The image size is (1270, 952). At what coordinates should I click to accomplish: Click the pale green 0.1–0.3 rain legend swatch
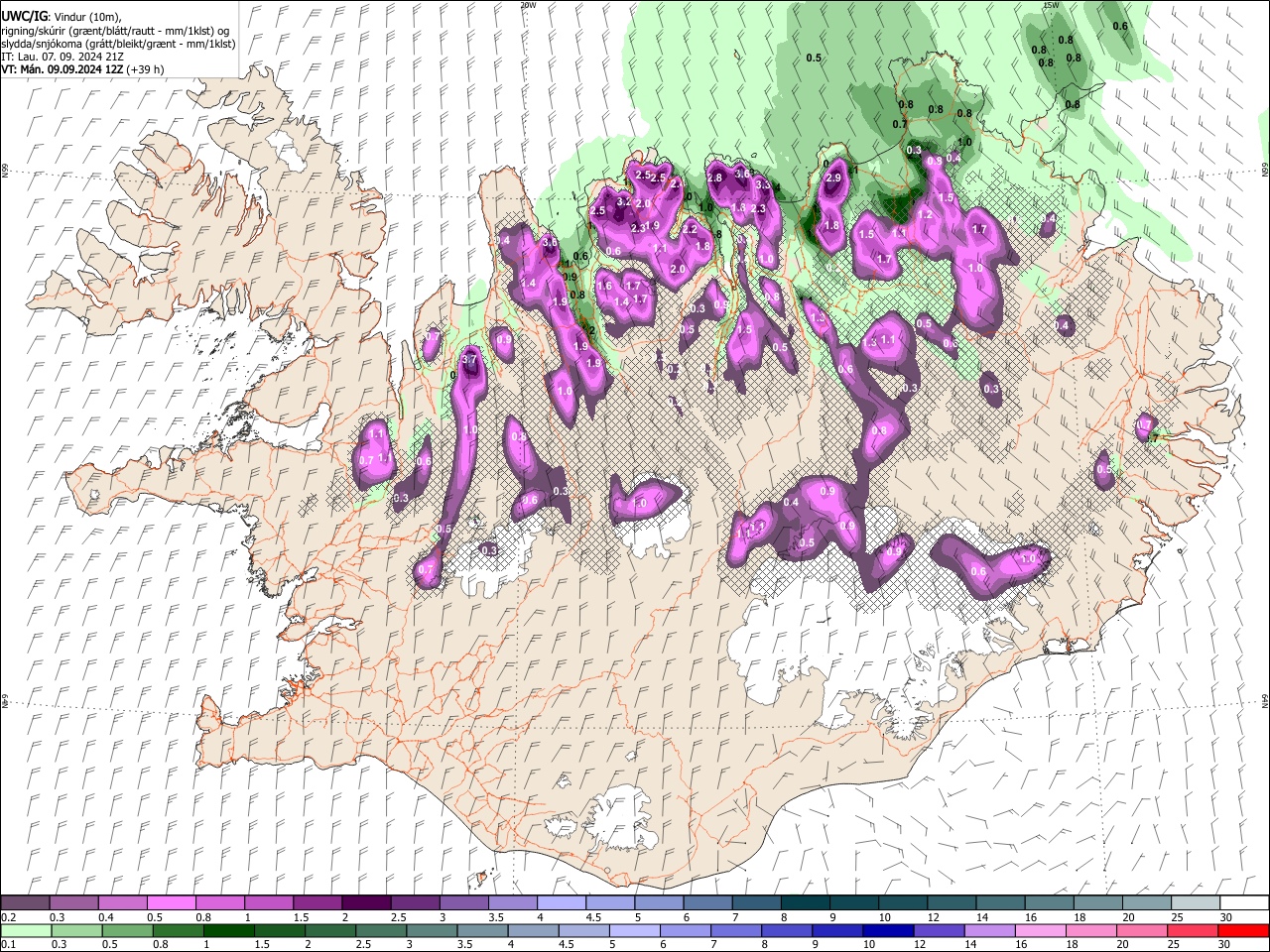tap(25, 930)
